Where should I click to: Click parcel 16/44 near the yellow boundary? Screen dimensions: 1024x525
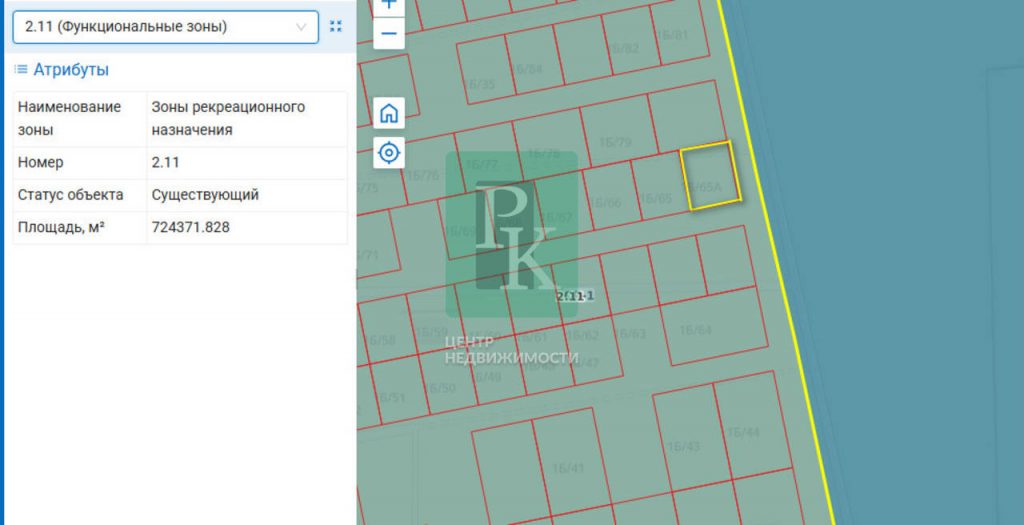(x=743, y=432)
